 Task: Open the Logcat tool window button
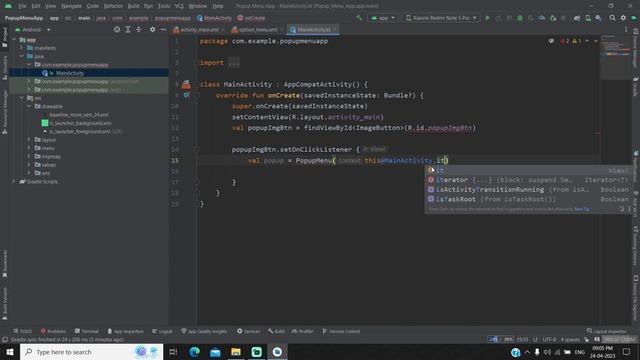coord(162,331)
